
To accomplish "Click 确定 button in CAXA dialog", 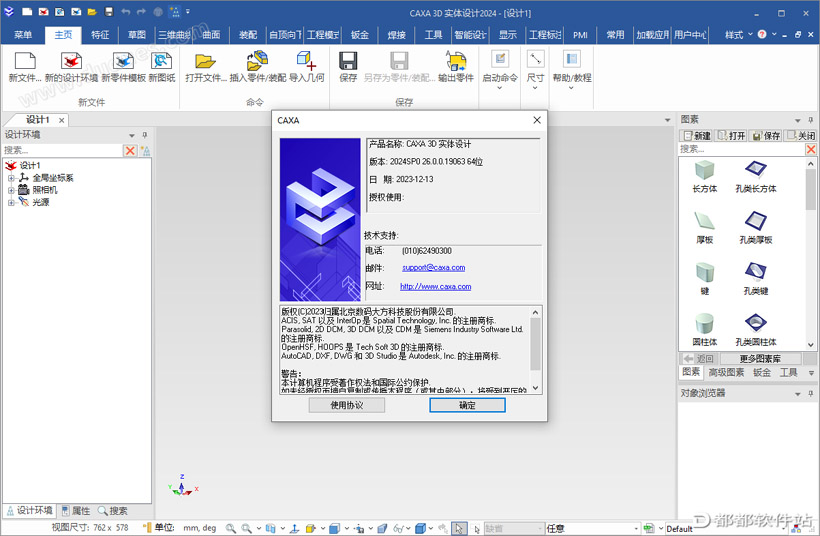I will [467, 405].
